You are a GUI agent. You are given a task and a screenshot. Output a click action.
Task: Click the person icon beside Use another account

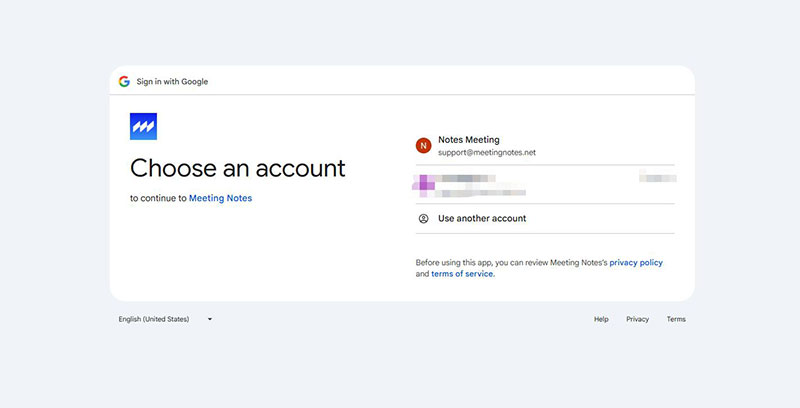(423, 218)
